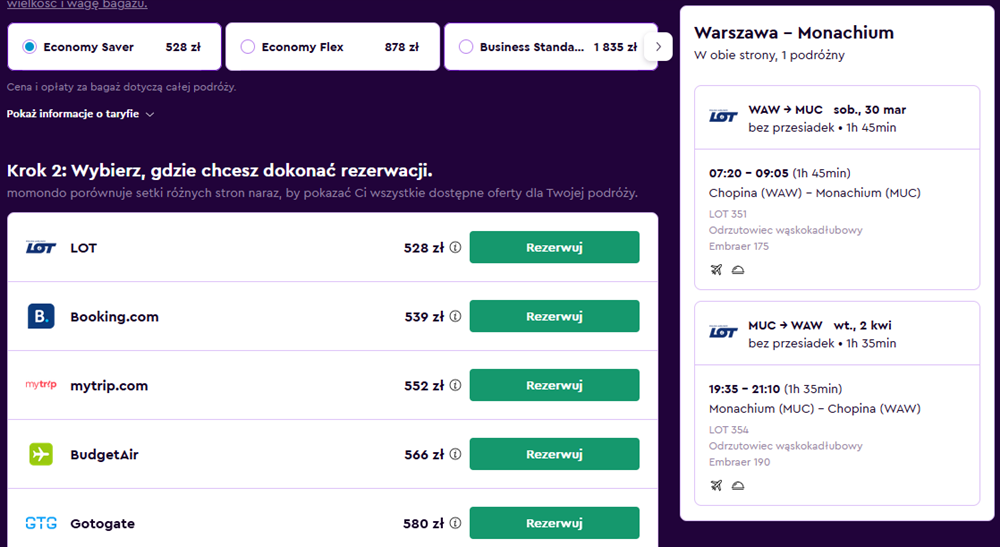
Task: Click the Embraer 190 aircraft label
Action: pos(739,462)
